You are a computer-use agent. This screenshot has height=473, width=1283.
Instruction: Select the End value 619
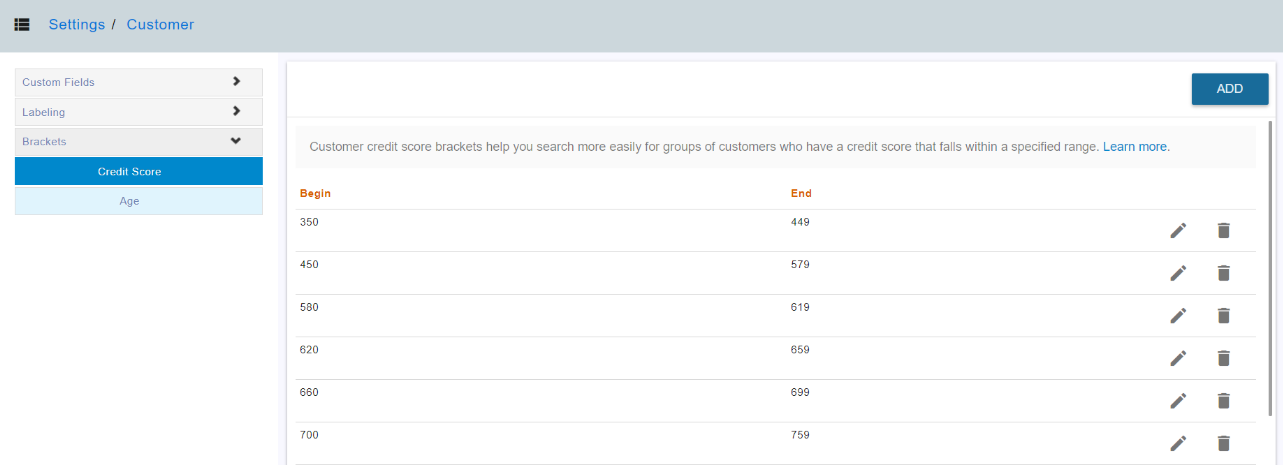(800, 307)
